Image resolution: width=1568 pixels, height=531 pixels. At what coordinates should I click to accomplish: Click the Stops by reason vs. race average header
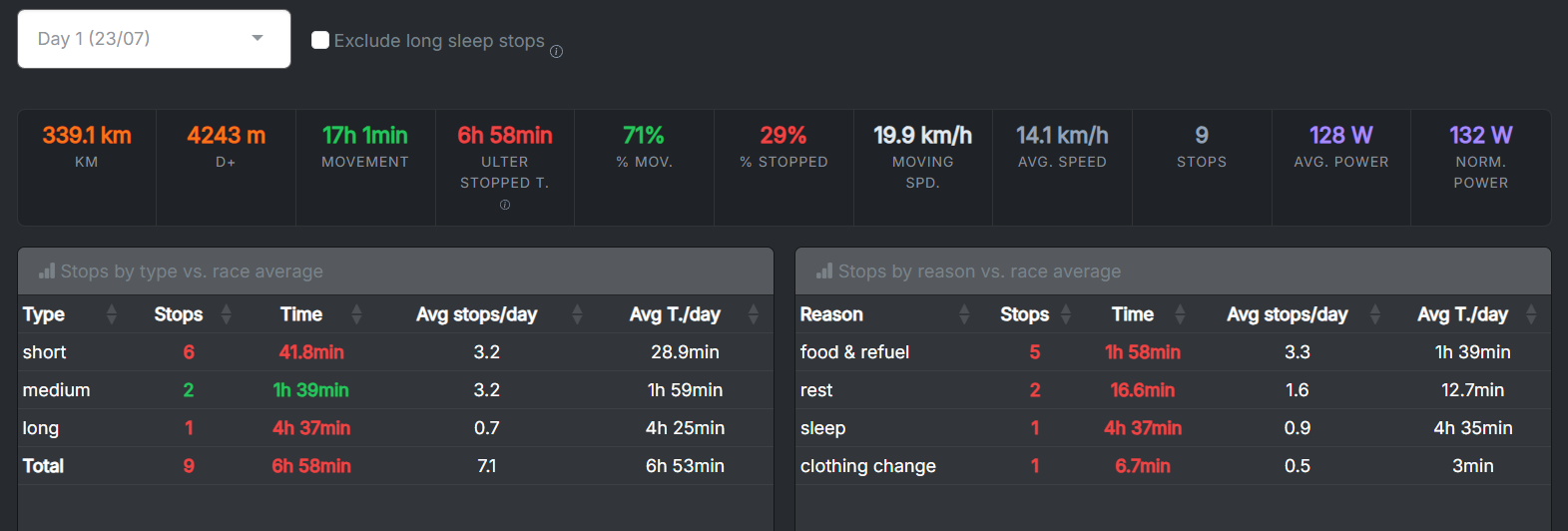[x=979, y=271]
